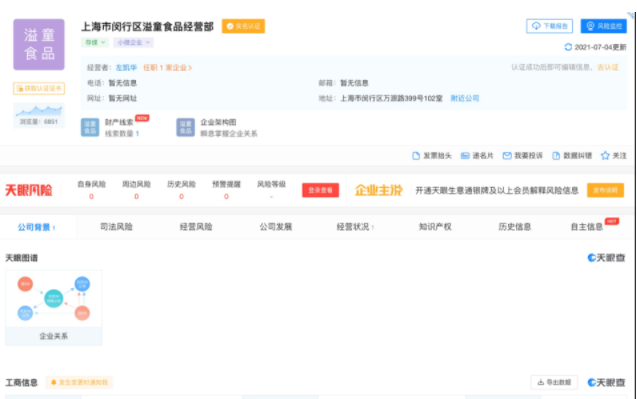Click the 数据纠错 icon

(x=556, y=156)
